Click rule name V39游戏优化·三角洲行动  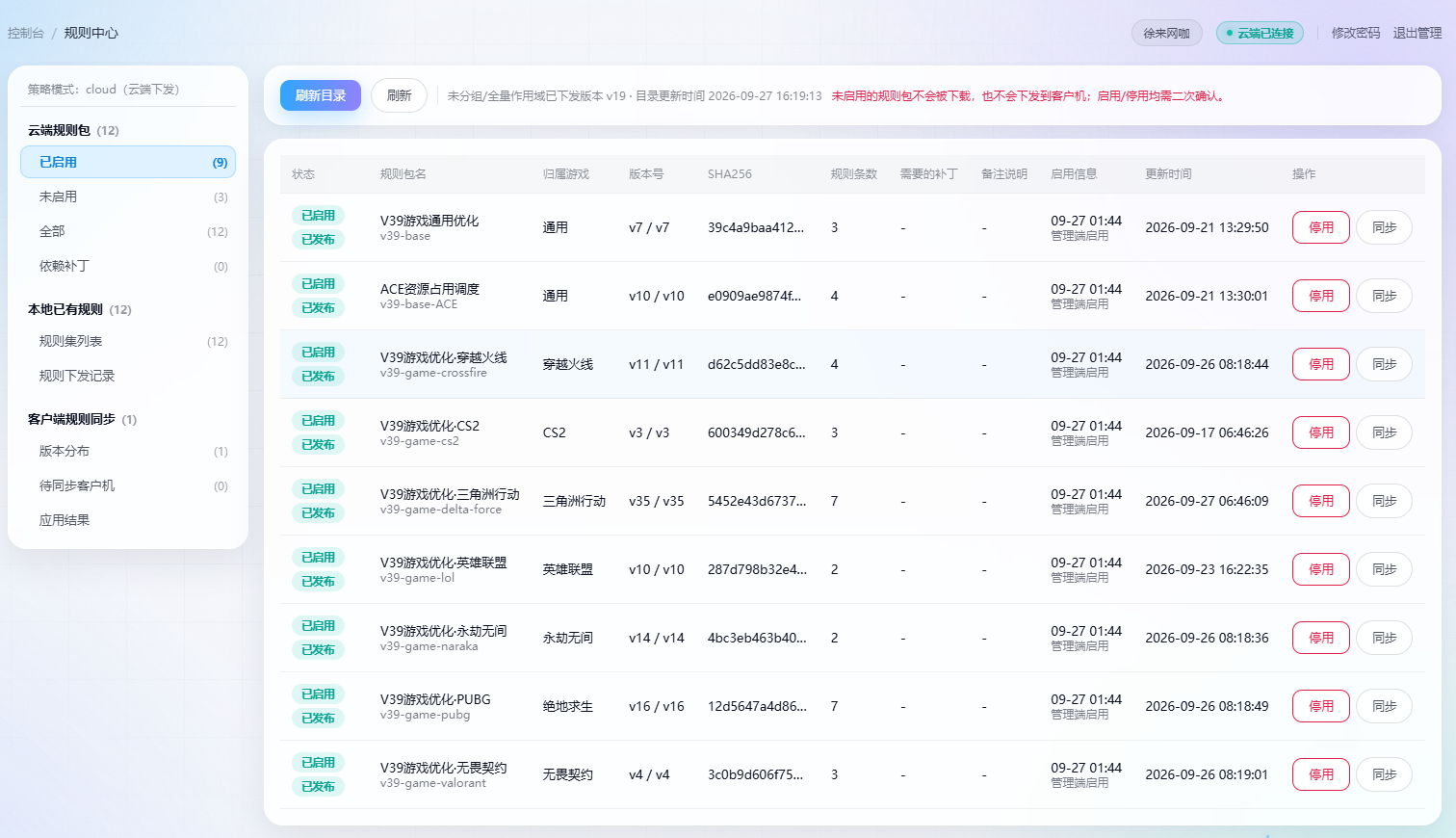point(450,494)
